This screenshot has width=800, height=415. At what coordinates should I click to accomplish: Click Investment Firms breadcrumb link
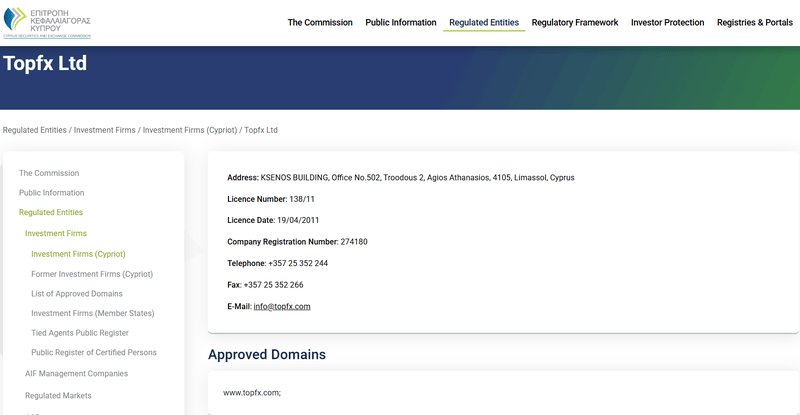pyautogui.click(x=105, y=130)
